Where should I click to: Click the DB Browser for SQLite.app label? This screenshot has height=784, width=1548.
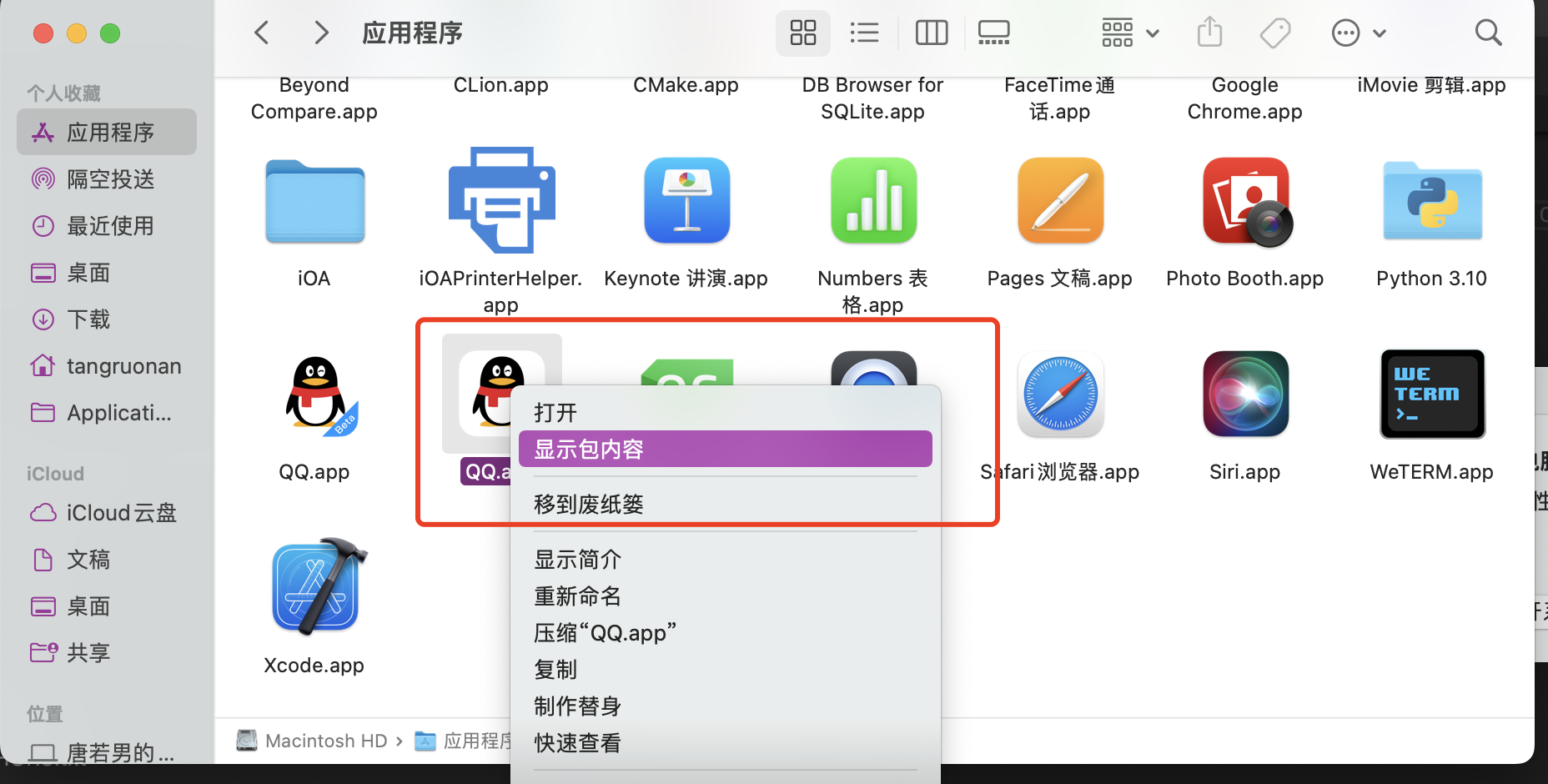point(873,98)
